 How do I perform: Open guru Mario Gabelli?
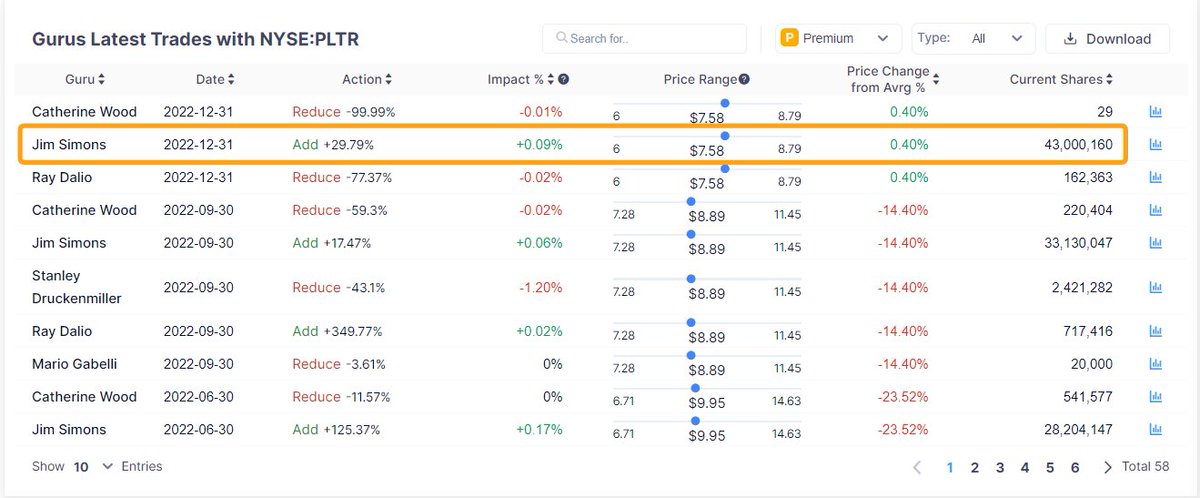[x=75, y=364]
